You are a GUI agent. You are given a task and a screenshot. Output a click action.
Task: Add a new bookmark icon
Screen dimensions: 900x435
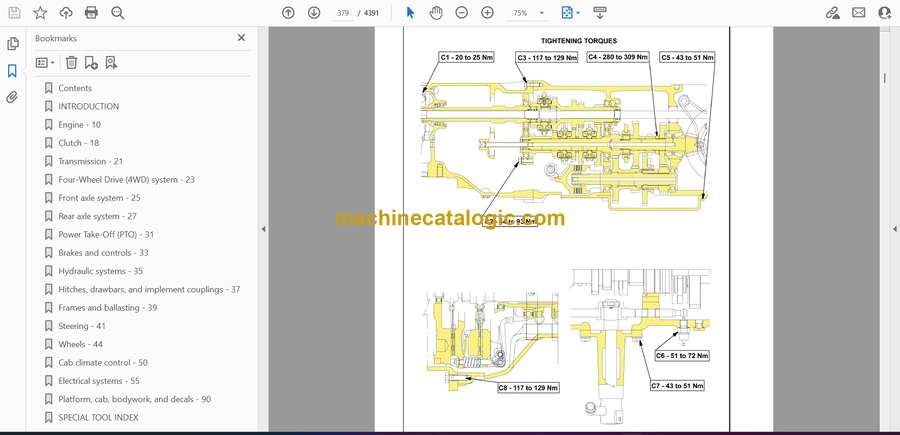point(91,63)
